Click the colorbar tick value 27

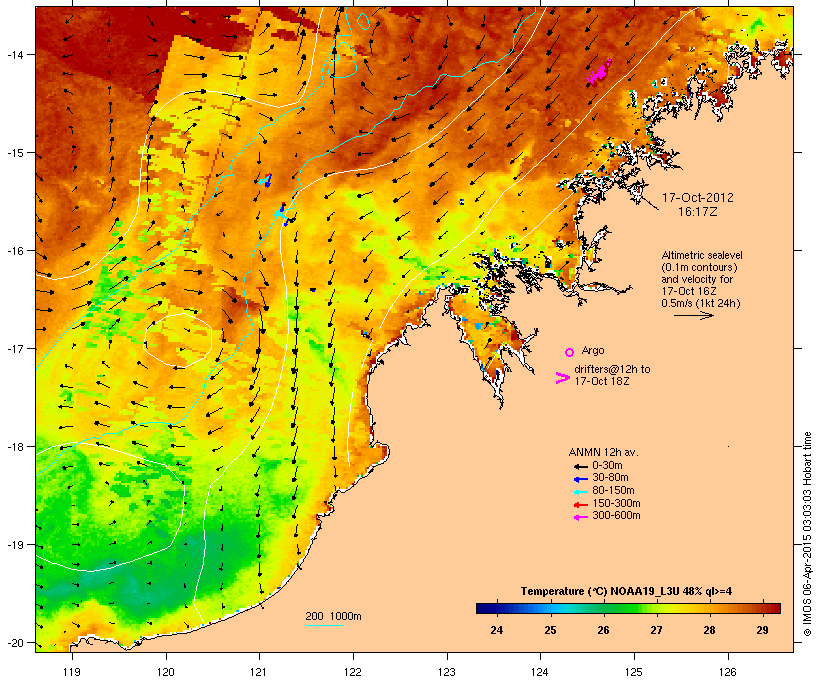(x=656, y=630)
